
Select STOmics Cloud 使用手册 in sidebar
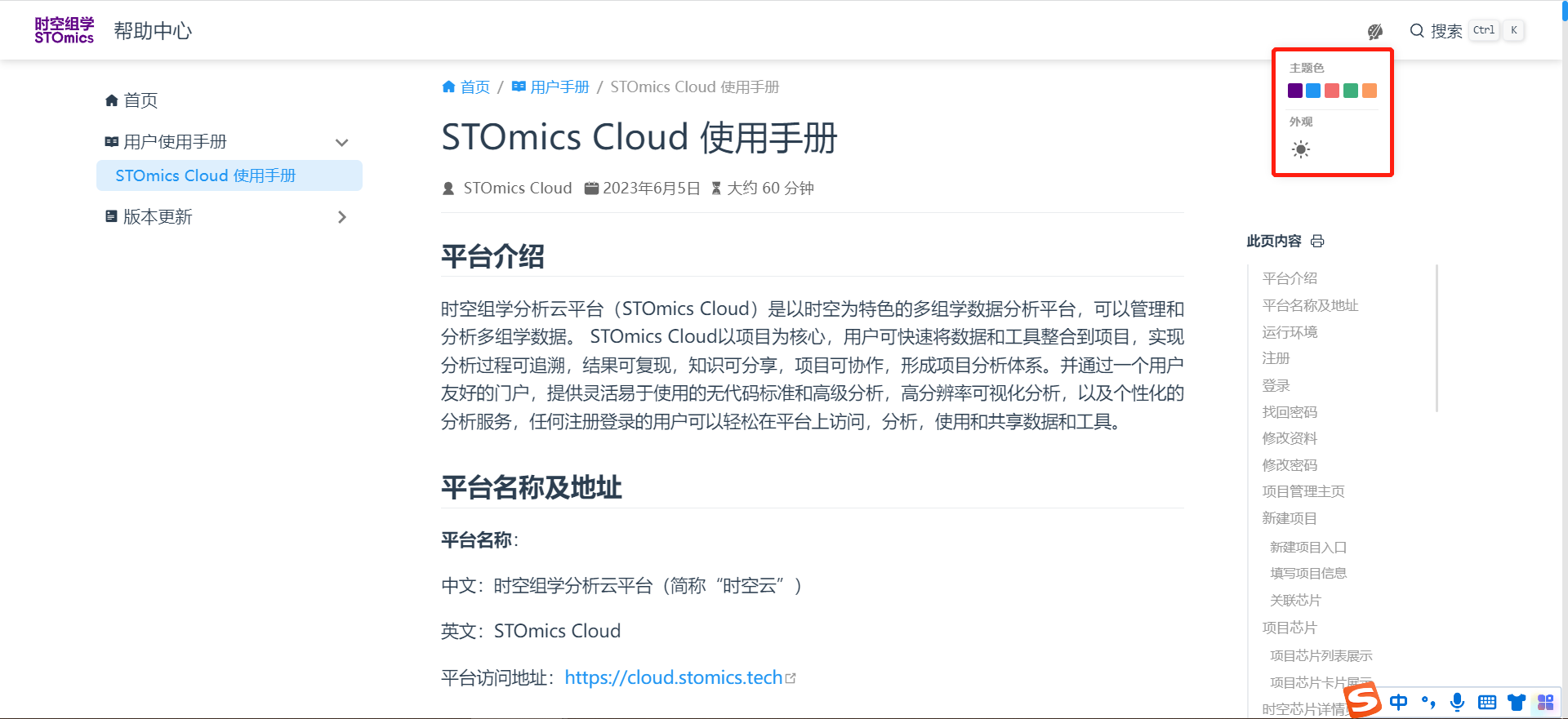tap(205, 175)
